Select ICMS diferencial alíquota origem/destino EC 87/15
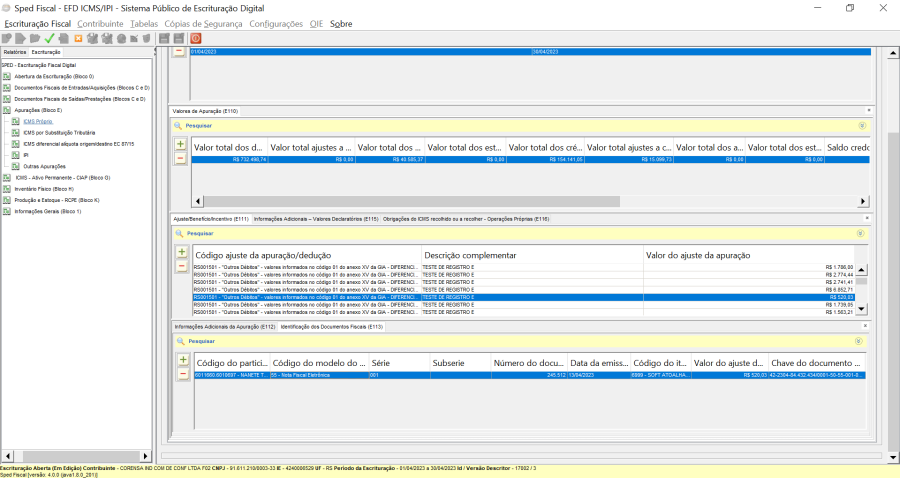The height and width of the screenshot is (478, 900). pos(79,144)
